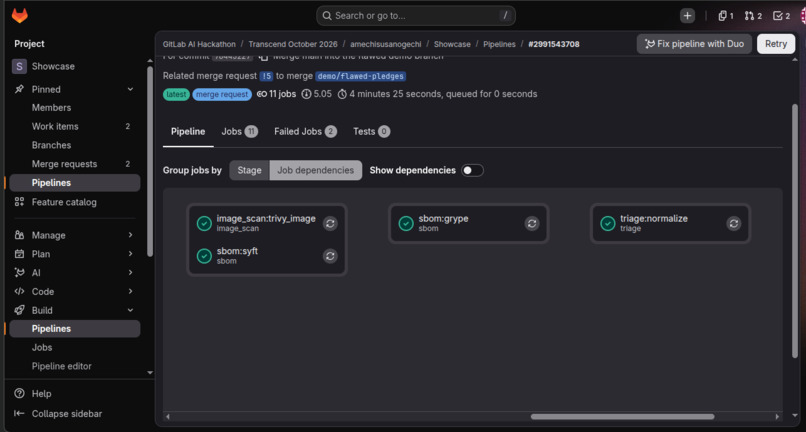Collapse the Build menu chevron
806x432 pixels.
[130, 310]
